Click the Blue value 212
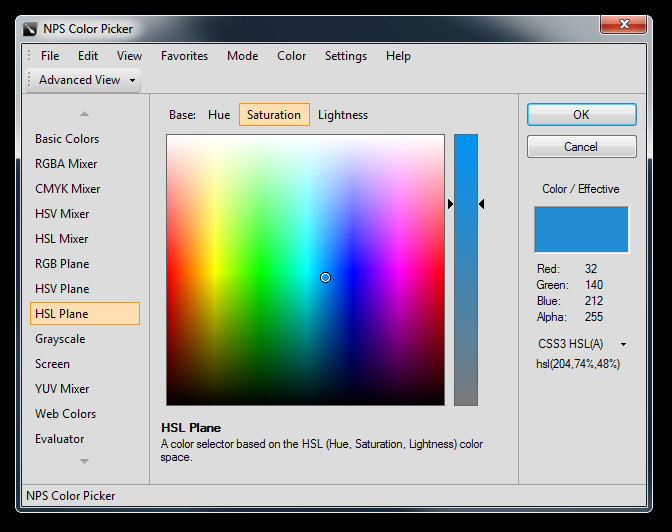Screen dimensions: 672x532 pos(594,301)
